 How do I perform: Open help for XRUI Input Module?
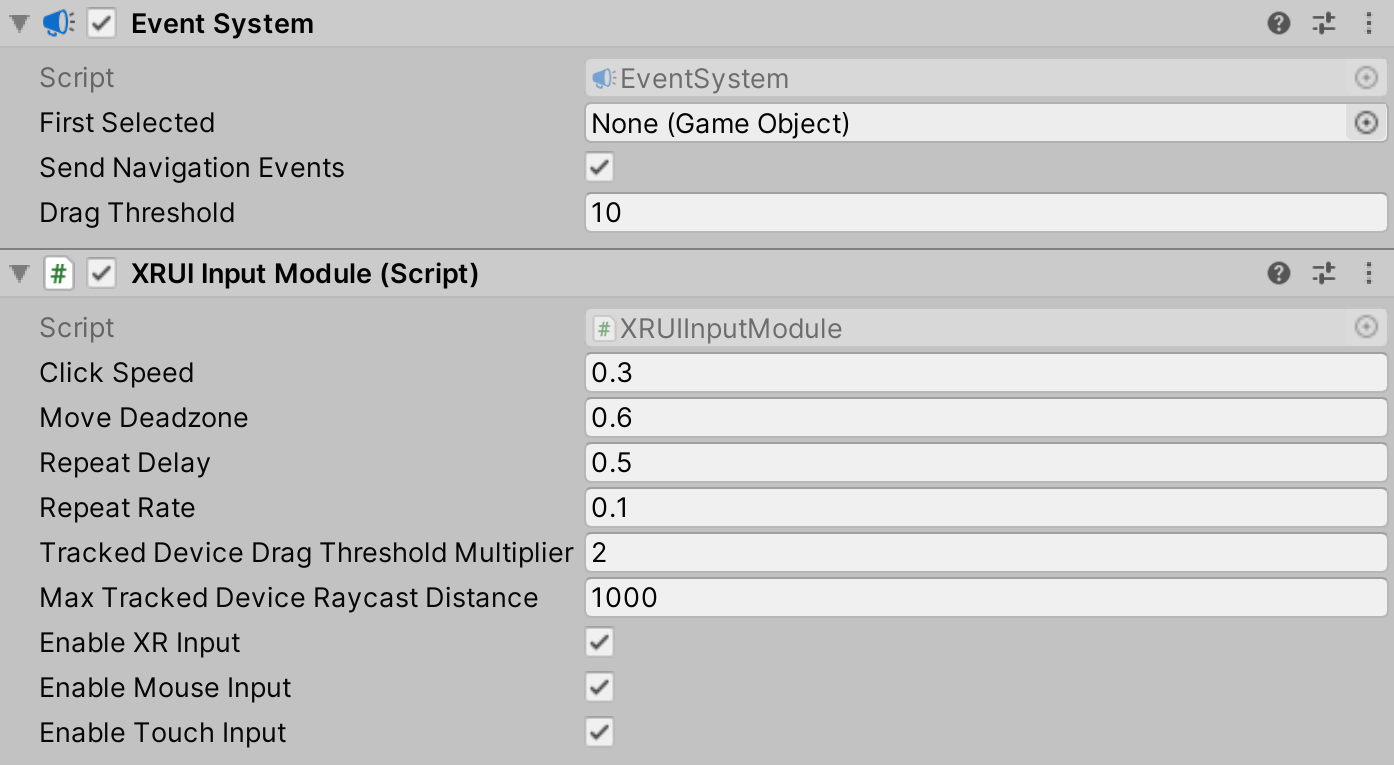(1279, 273)
